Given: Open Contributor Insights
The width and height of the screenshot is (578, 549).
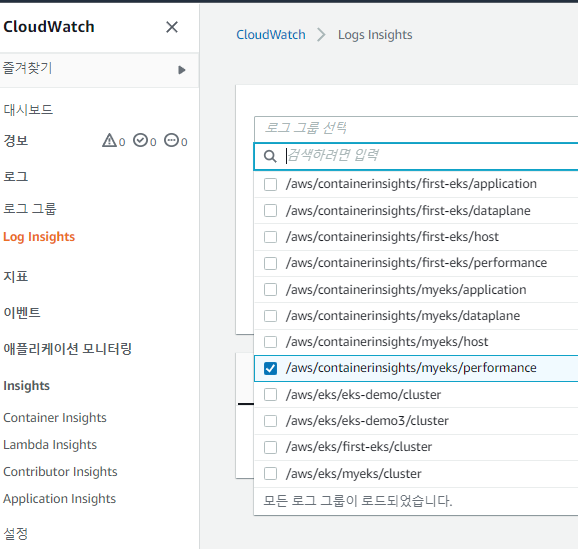Looking at the screenshot, I should (x=60, y=472).
